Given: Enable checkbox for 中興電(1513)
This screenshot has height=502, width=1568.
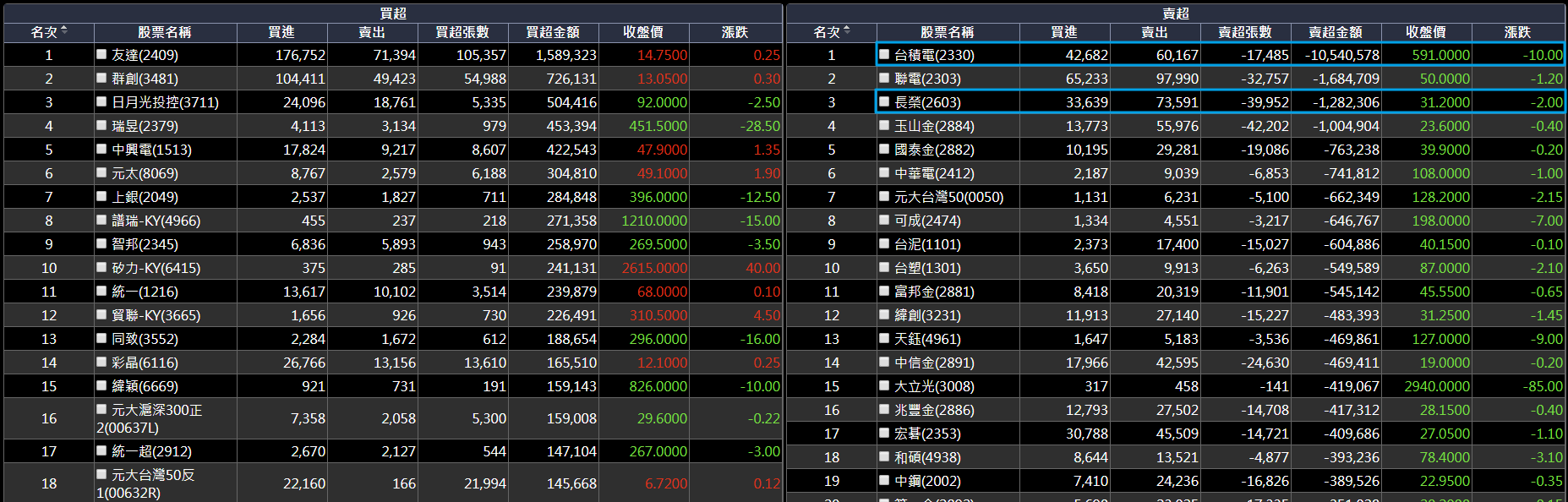Looking at the screenshot, I should tap(101, 149).
